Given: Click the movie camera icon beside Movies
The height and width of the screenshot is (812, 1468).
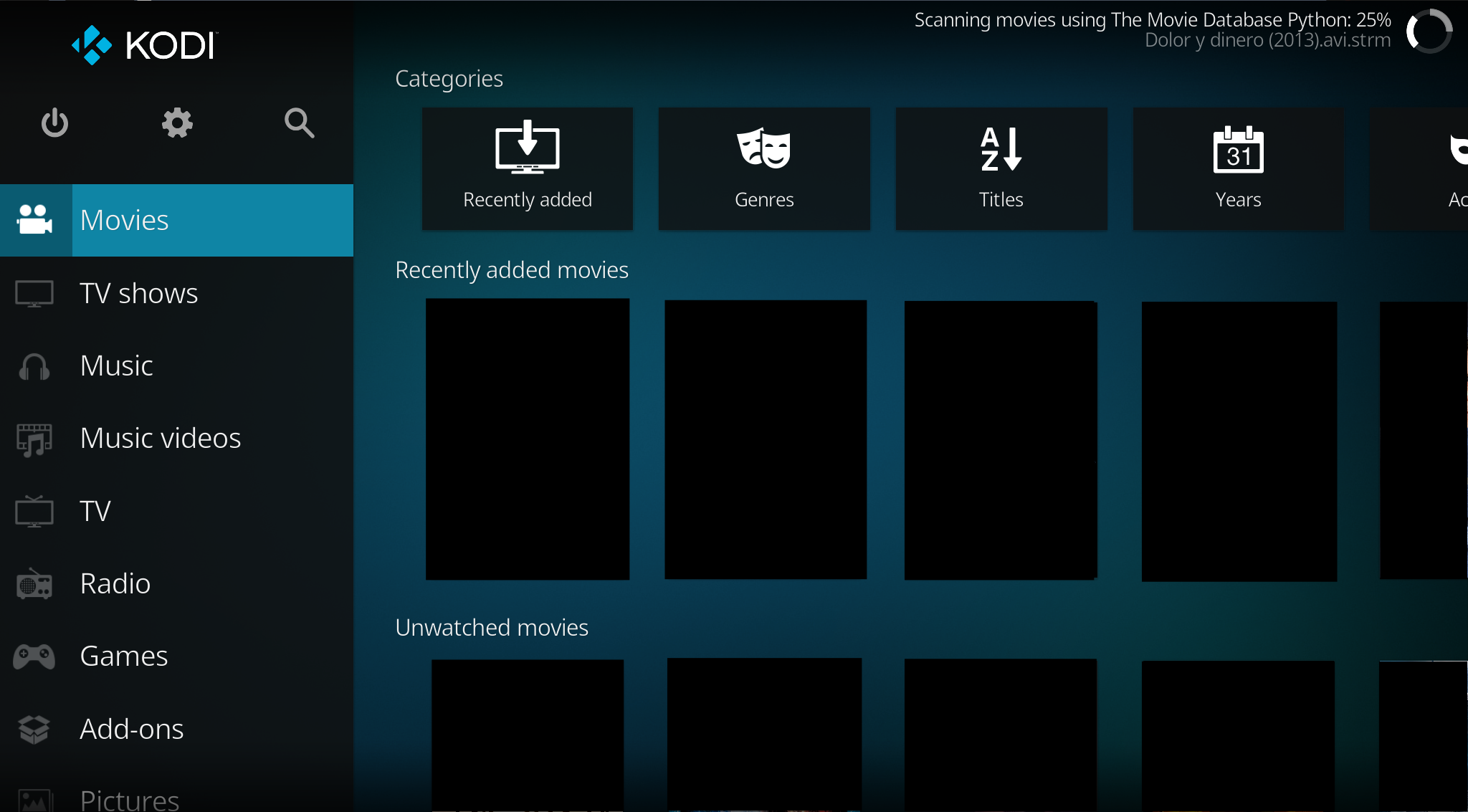Looking at the screenshot, I should 34,220.
